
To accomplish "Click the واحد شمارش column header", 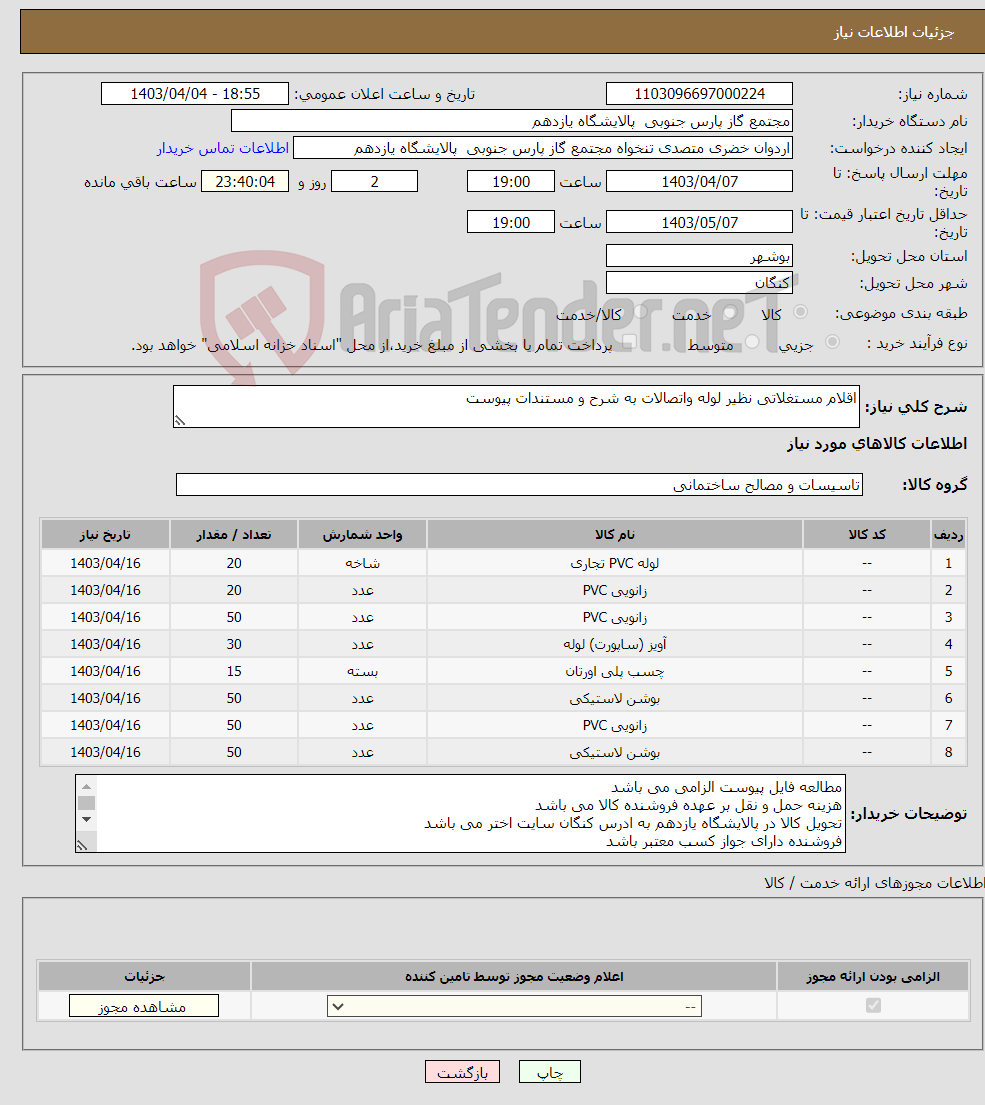I will coord(362,535).
